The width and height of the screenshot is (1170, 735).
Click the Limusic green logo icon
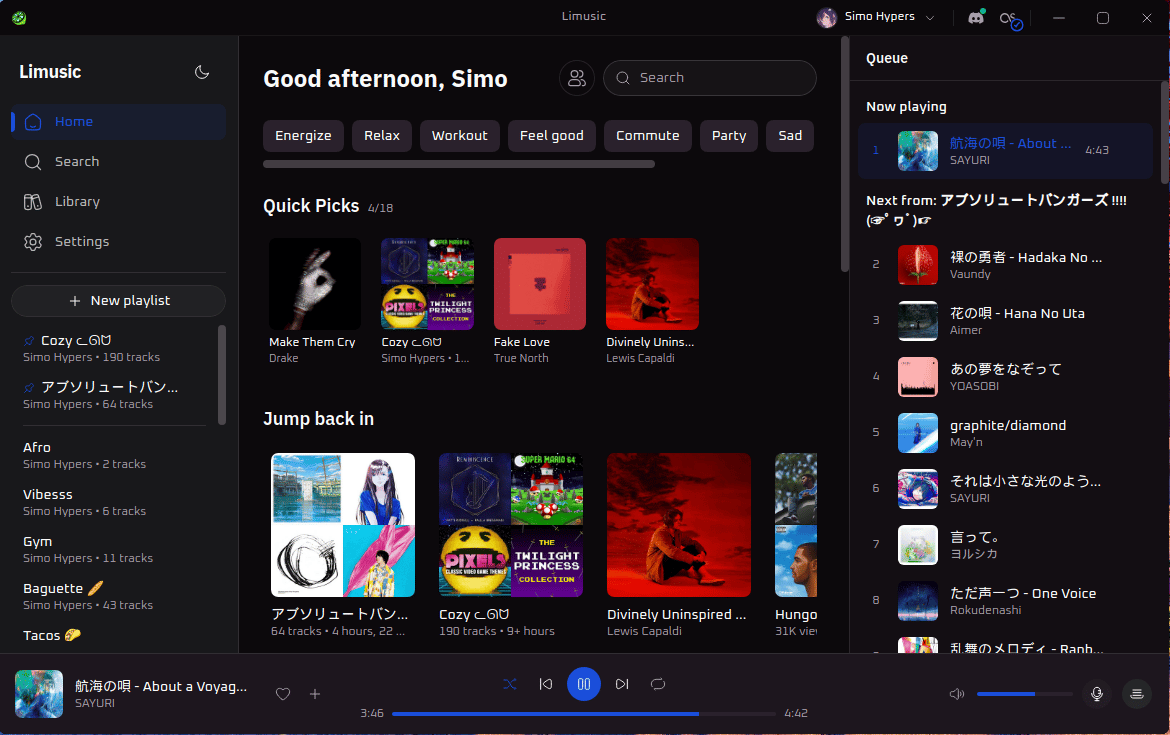point(19,18)
